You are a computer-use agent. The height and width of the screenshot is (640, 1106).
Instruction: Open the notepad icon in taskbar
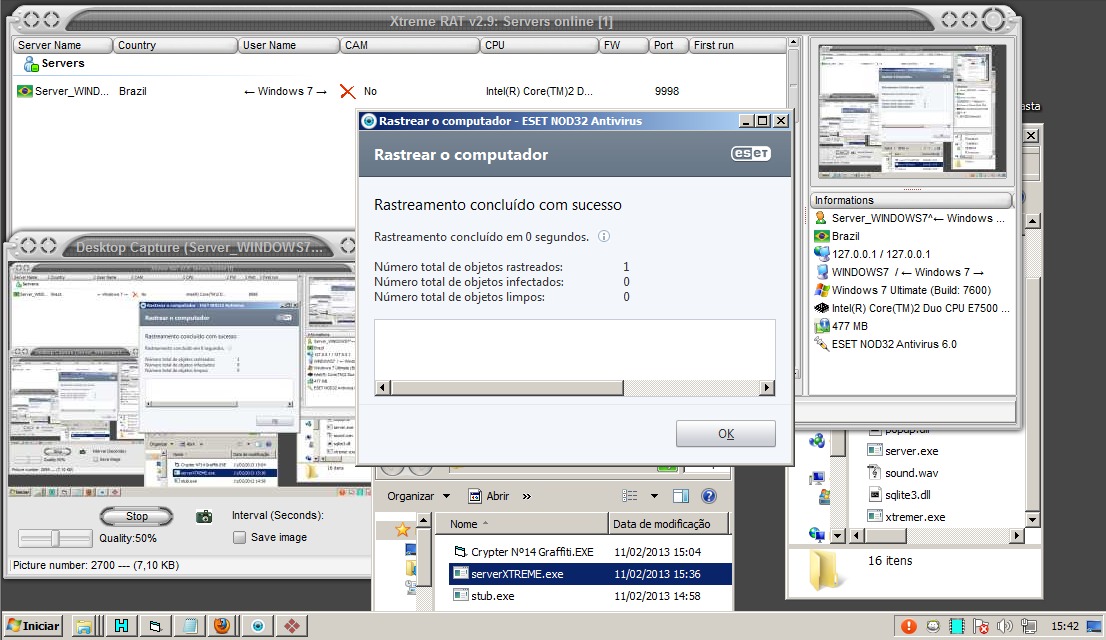click(190, 626)
